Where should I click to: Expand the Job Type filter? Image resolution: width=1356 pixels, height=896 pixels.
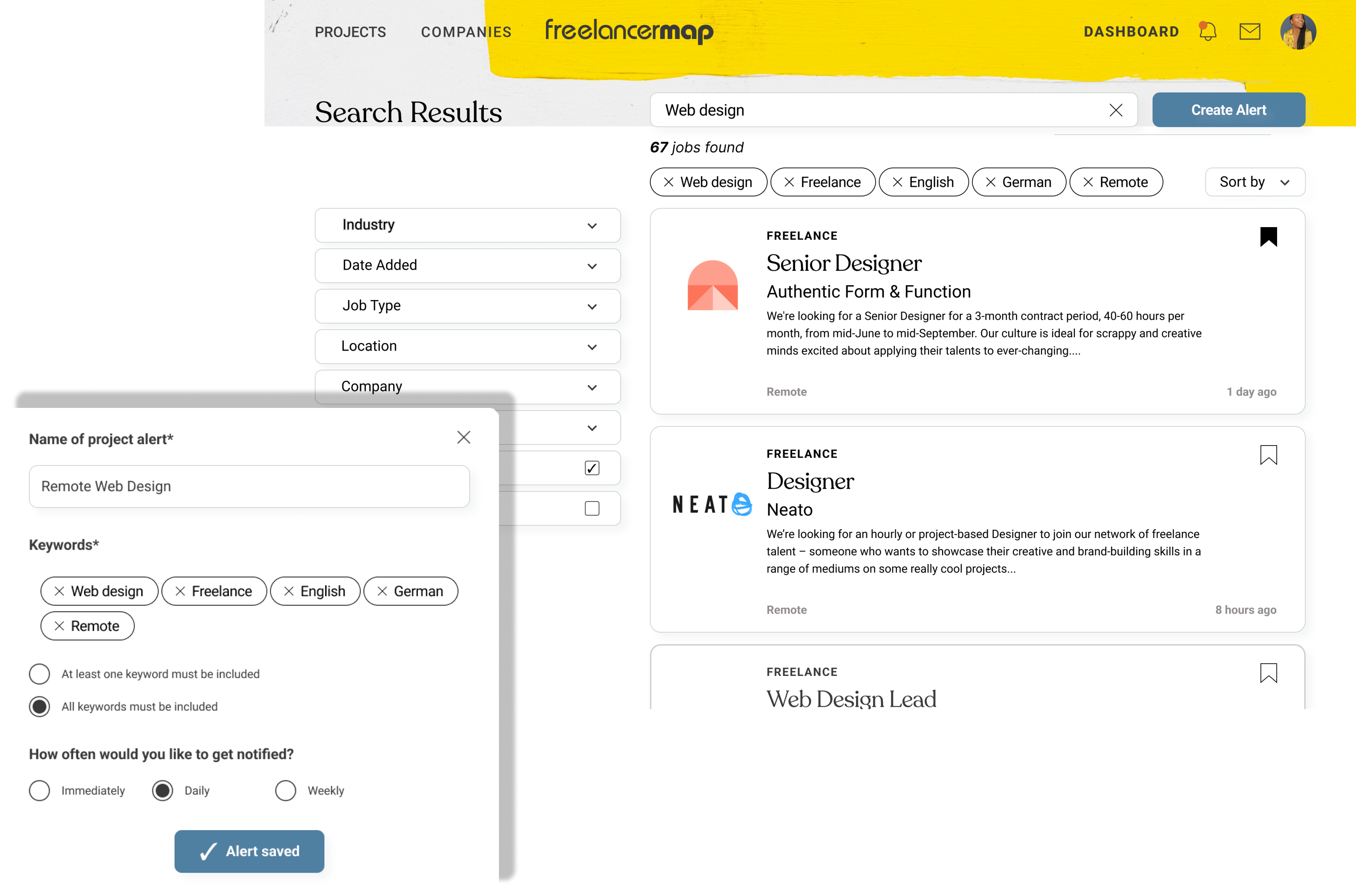pos(467,306)
